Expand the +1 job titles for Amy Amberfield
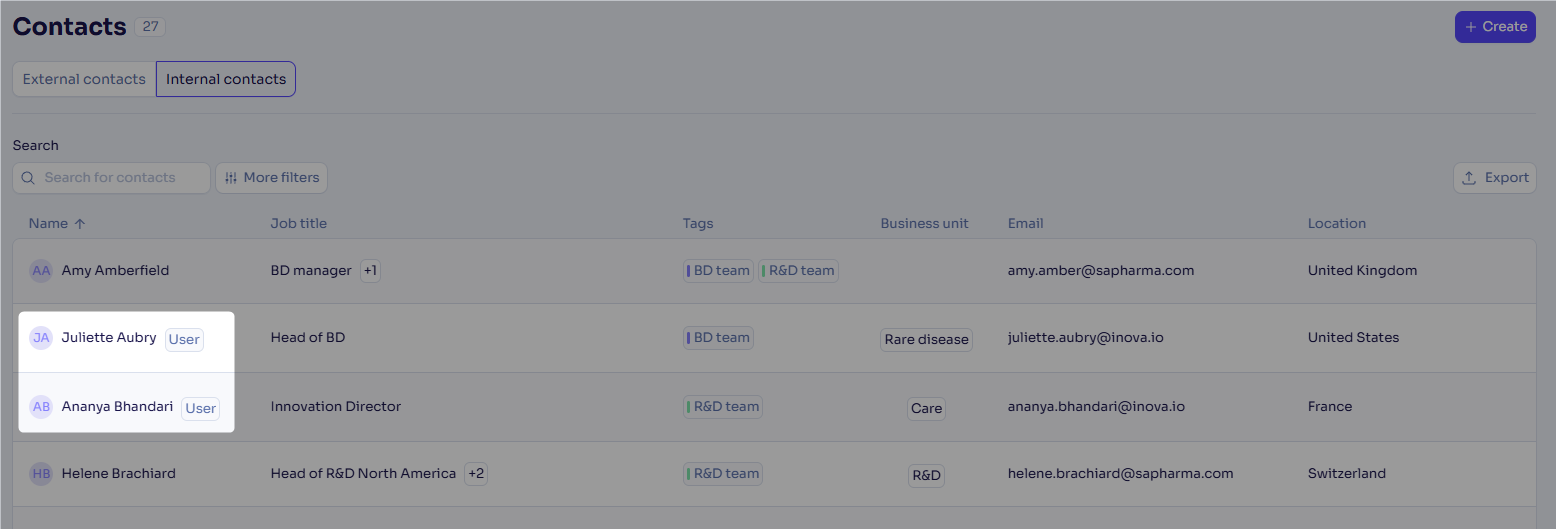The height and width of the screenshot is (529, 1556). pyautogui.click(x=370, y=271)
